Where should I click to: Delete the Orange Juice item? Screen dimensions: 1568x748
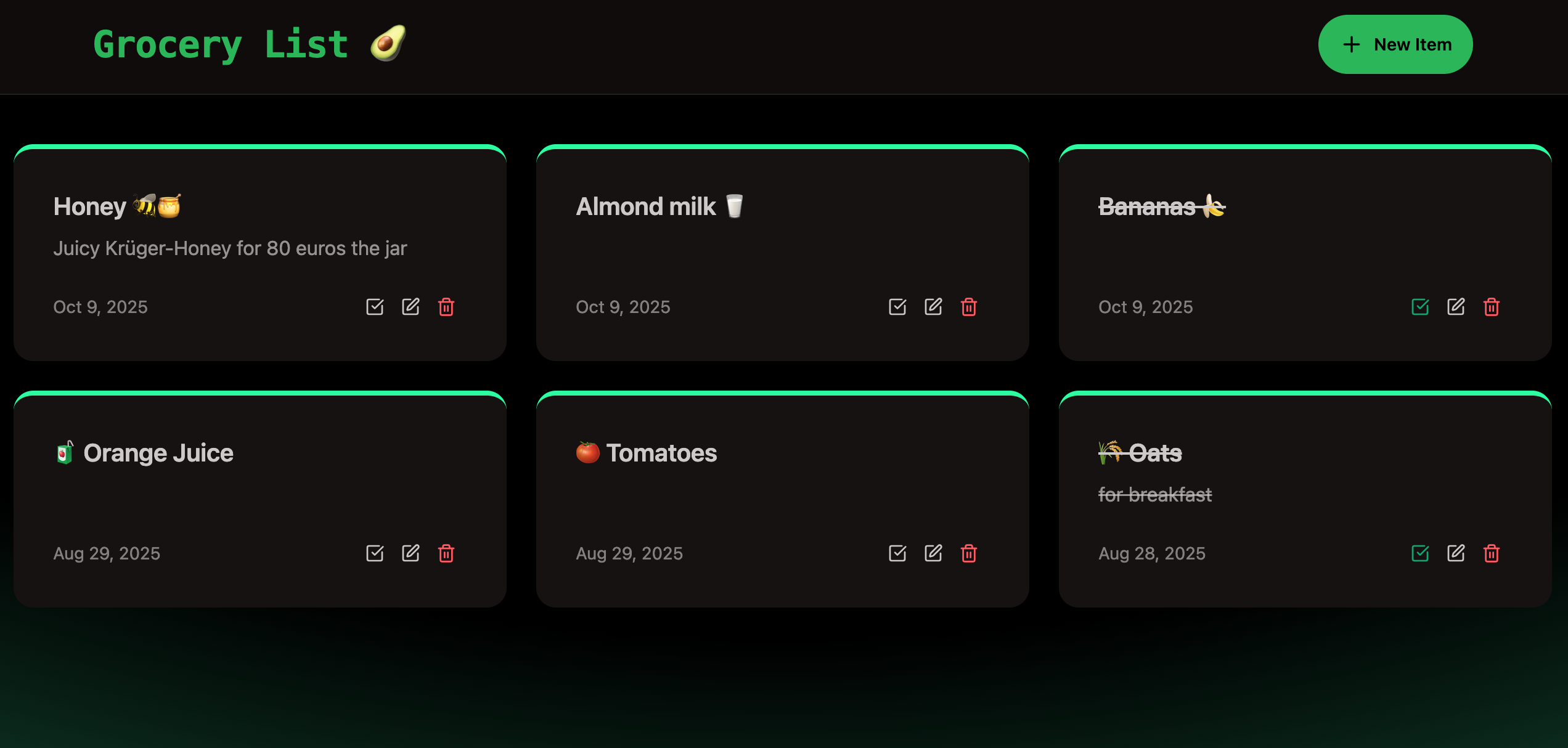pos(446,553)
